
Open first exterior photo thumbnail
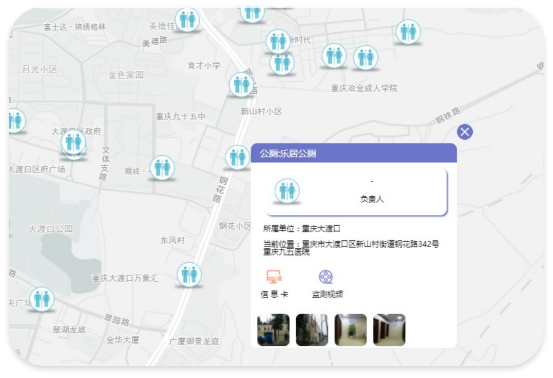[273, 330]
